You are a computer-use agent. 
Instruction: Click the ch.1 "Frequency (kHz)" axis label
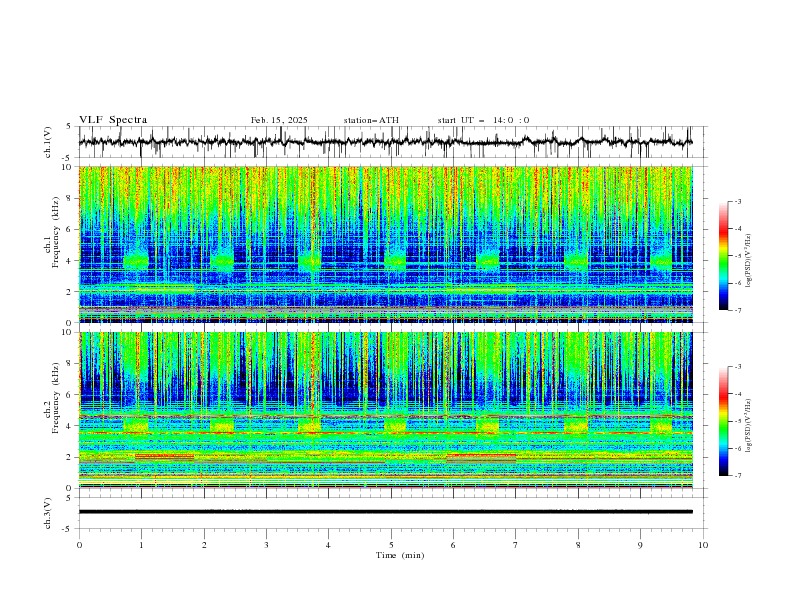tap(56, 233)
